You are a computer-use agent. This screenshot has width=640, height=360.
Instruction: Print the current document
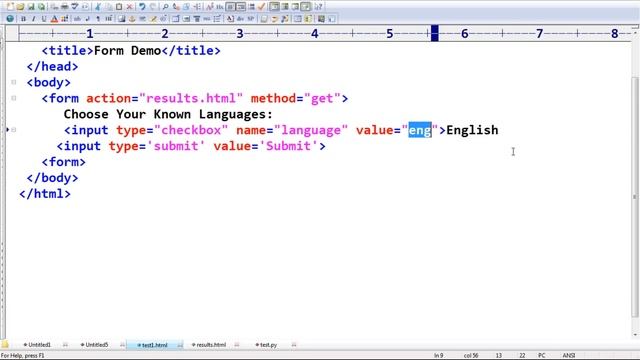click(64, 7)
